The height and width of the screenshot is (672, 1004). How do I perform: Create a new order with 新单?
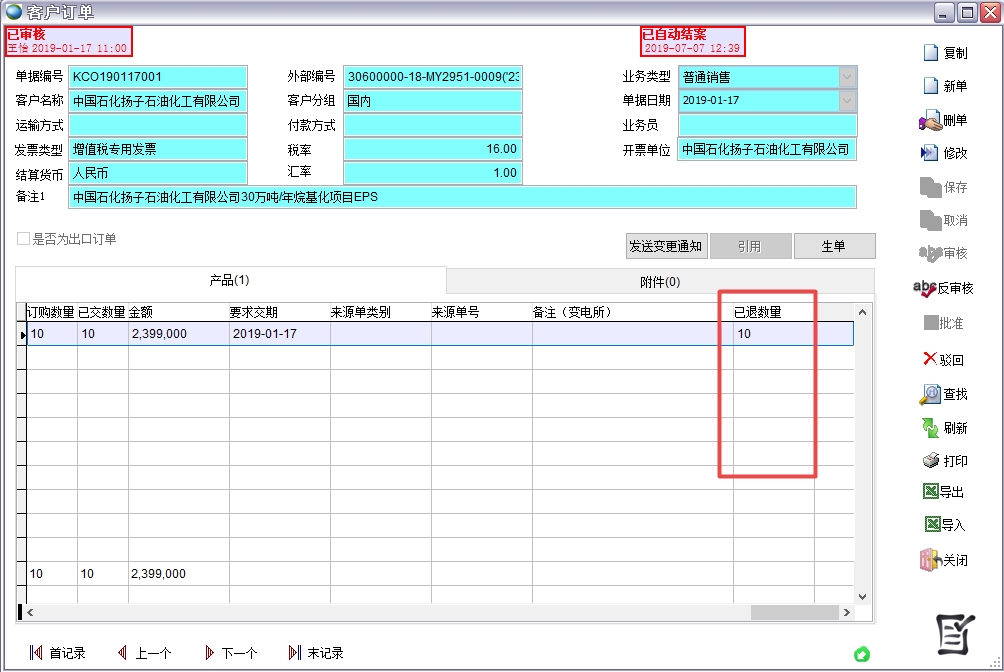[x=931, y=87]
